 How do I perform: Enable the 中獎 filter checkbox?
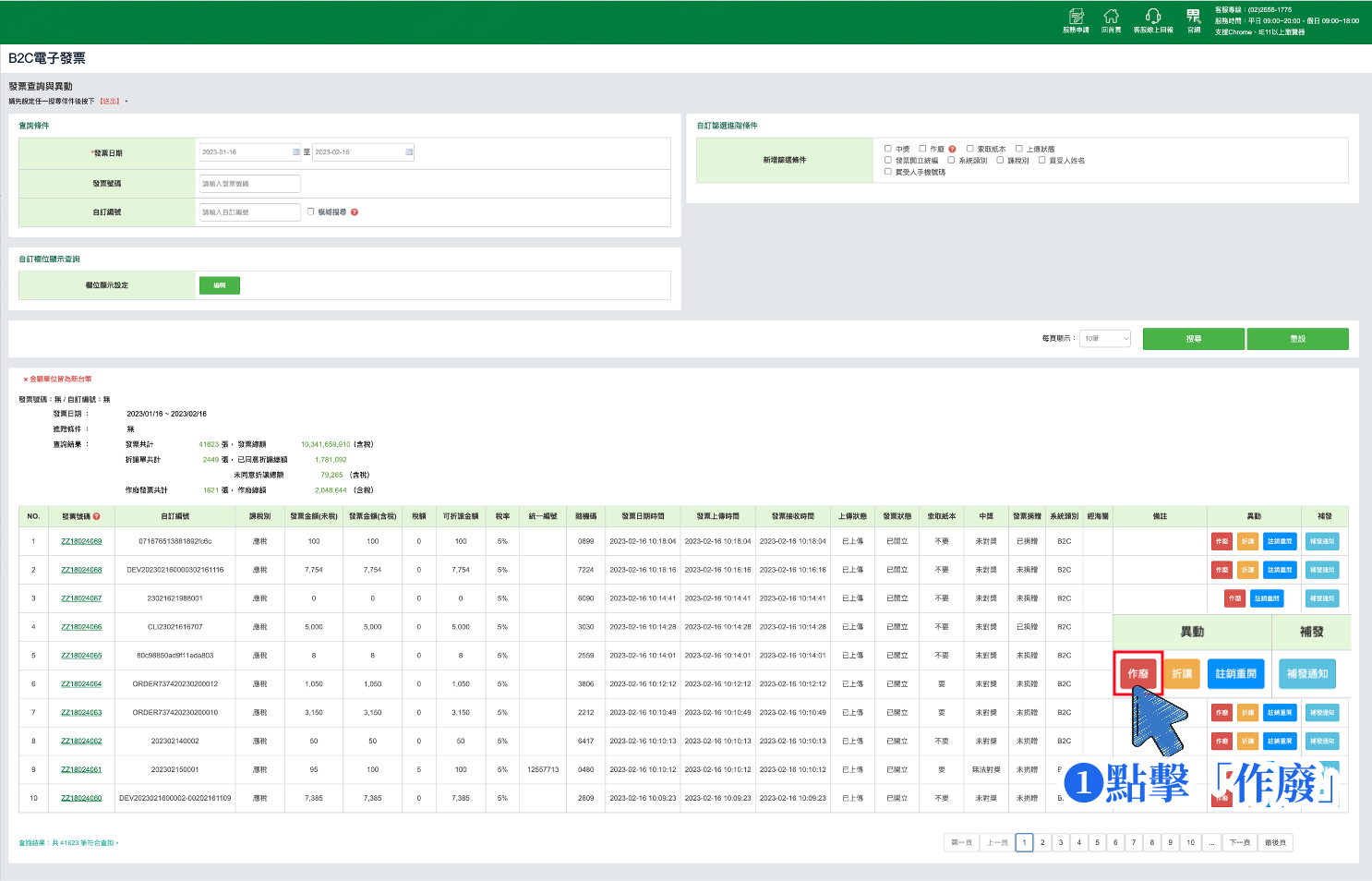click(888, 149)
